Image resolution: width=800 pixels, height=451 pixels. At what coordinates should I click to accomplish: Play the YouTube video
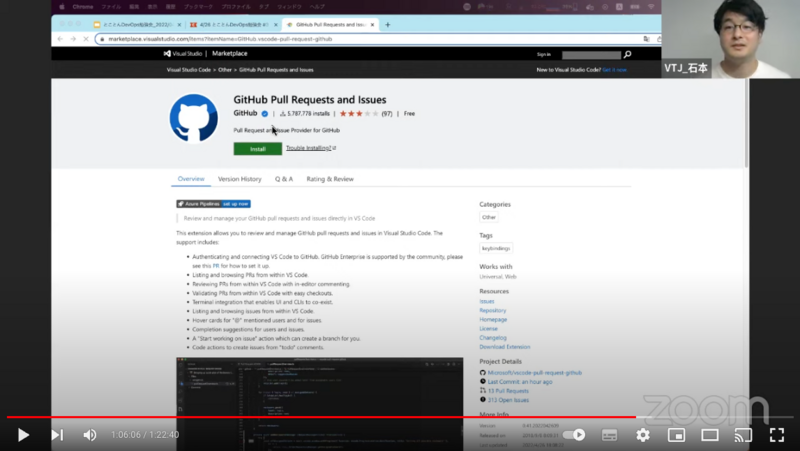pos(23,435)
